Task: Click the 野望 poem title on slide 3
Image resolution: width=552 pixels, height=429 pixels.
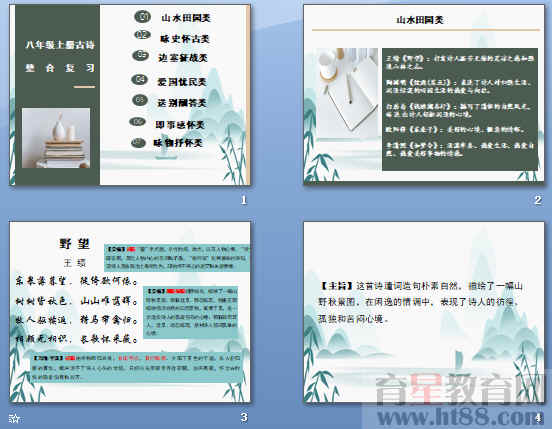Action: 75,244
